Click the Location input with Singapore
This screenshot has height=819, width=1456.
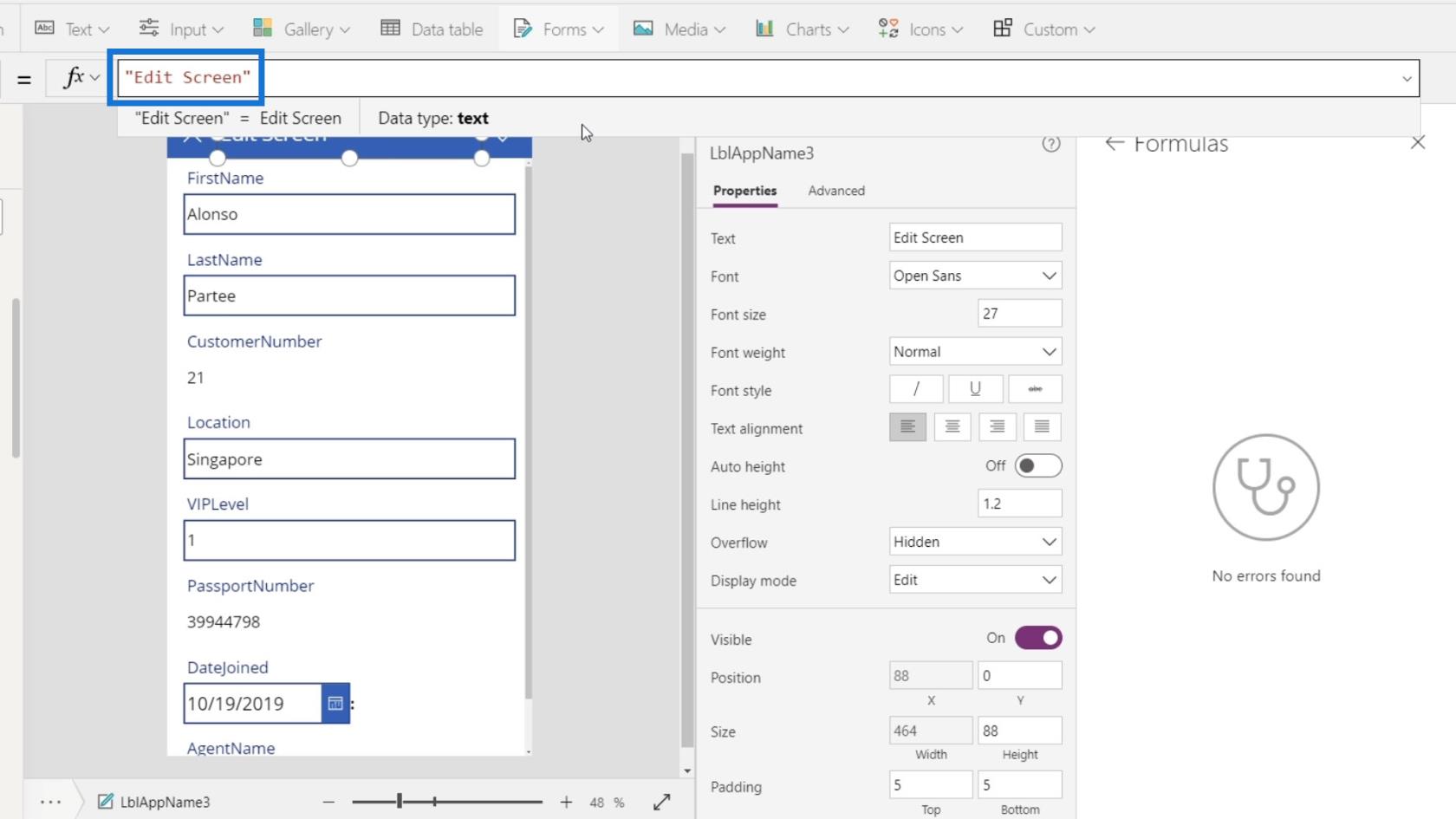pyautogui.click(x=349, y=458)
